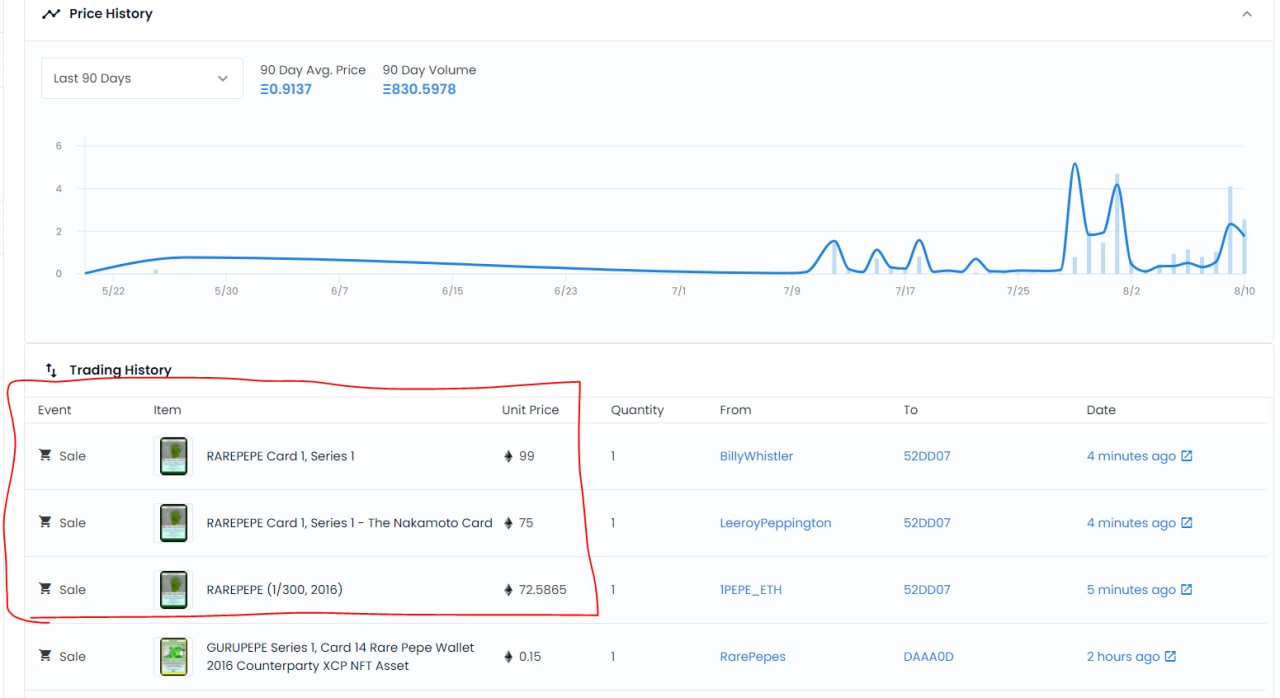Click the Date column header
The height and width of the screenshot is (698, 1280).
[x=1101, y=410]
